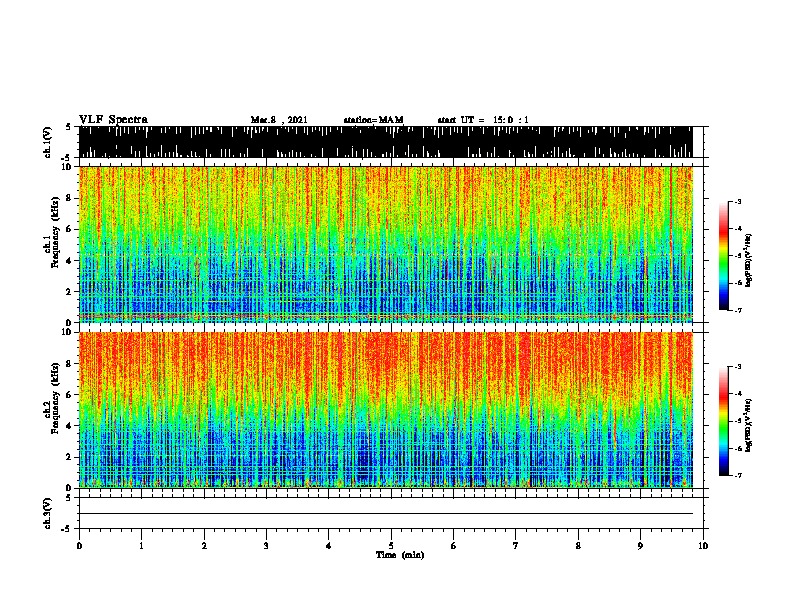Screen dimensions: 792x612
Task: Click the ch.2 frequency tick "6"
Action: [x=70, y=395]
